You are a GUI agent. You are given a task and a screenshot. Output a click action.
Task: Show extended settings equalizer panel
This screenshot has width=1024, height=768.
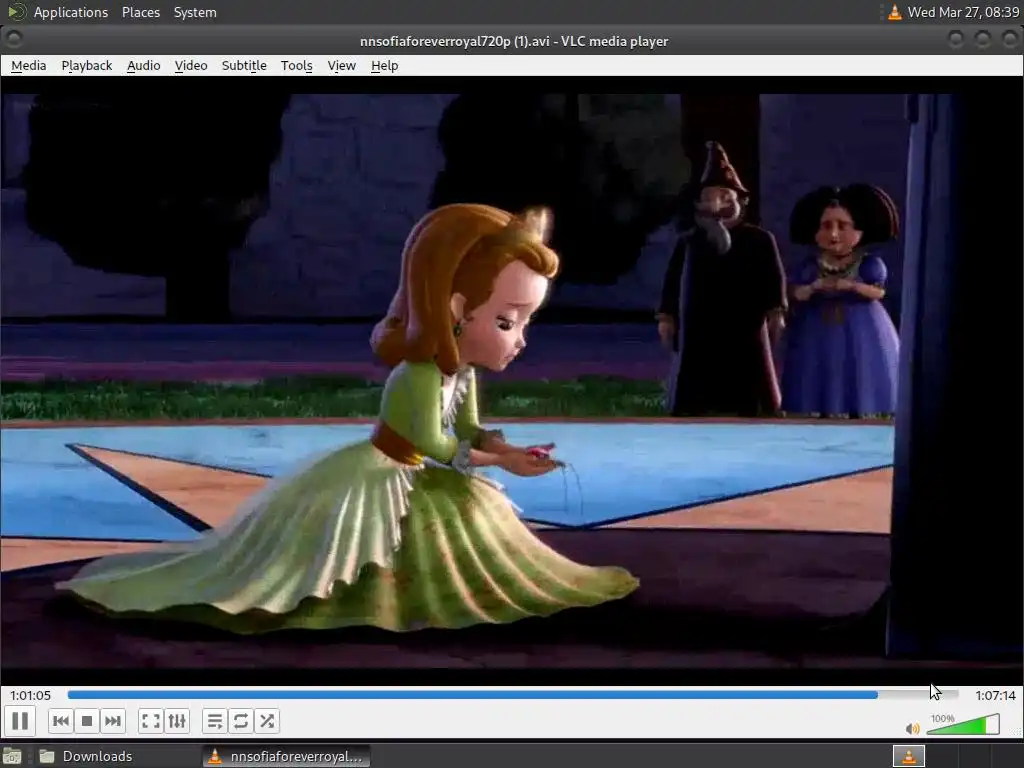[177, 721]
